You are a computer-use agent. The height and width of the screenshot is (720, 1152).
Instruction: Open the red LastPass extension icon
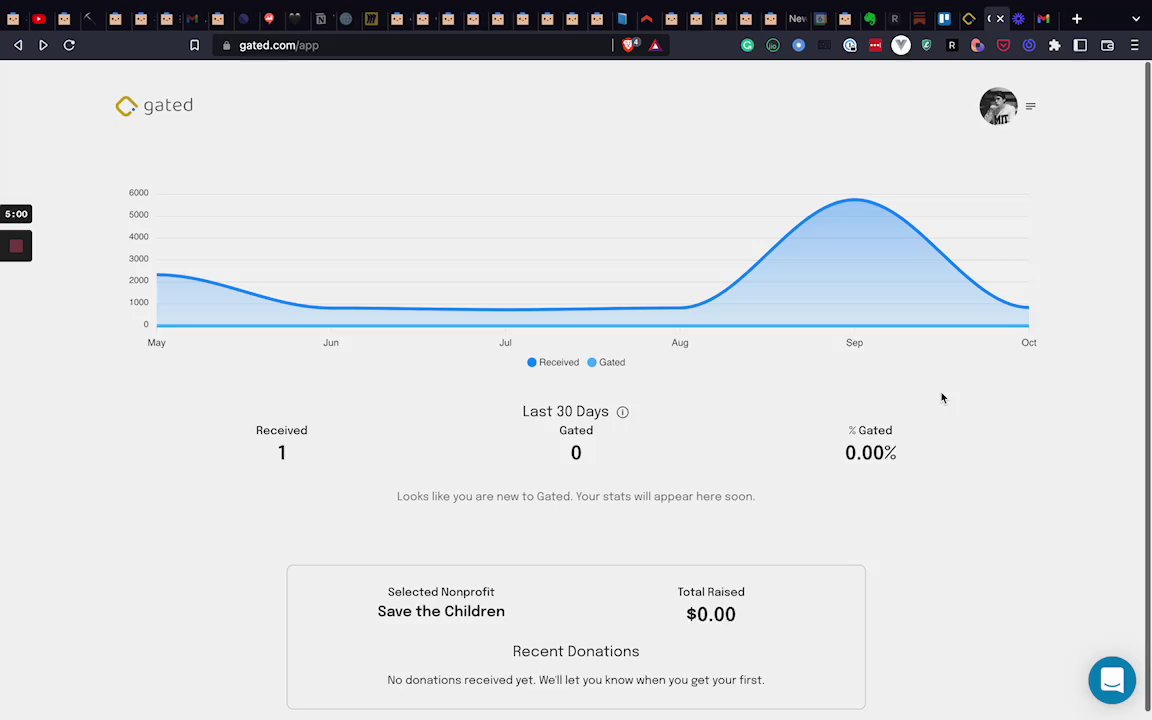875,46
